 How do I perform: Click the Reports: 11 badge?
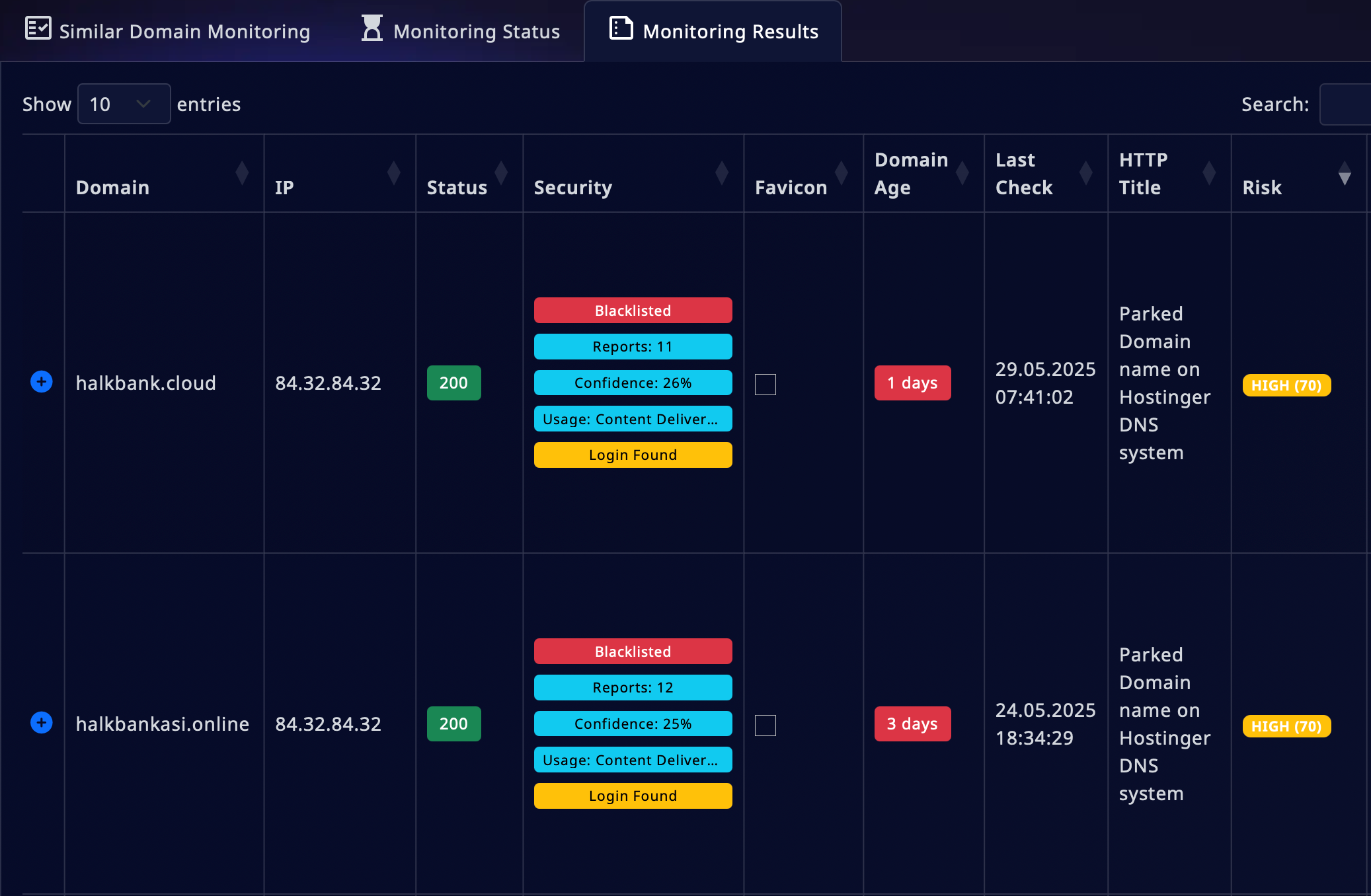click(x=633, y=346)
